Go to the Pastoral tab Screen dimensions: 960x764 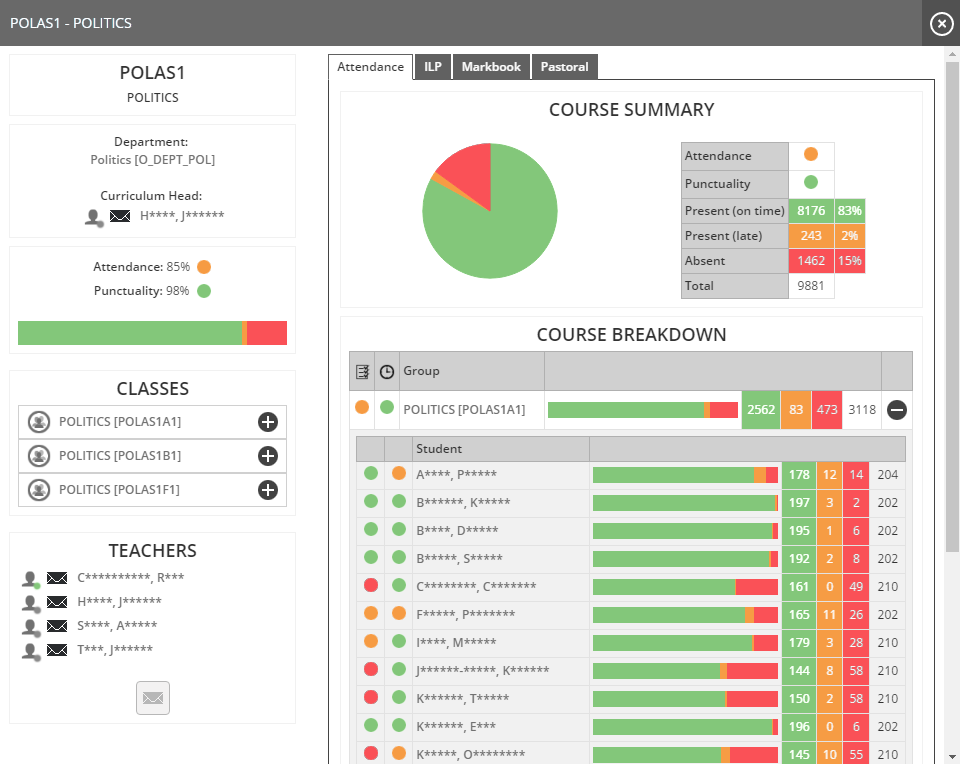[x=564, y=67]
